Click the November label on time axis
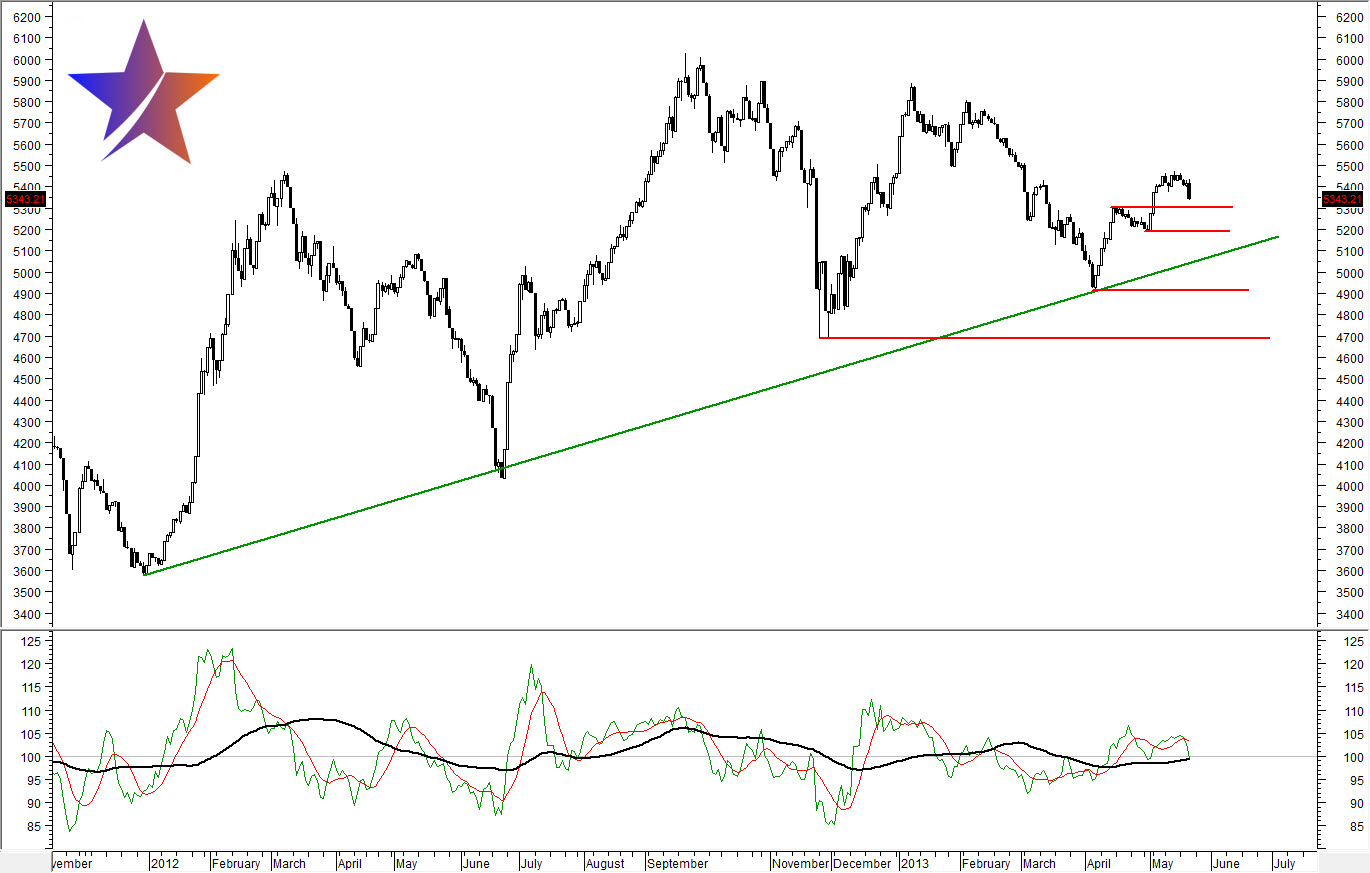This screenshot has height=873, width=1370. 801,863
